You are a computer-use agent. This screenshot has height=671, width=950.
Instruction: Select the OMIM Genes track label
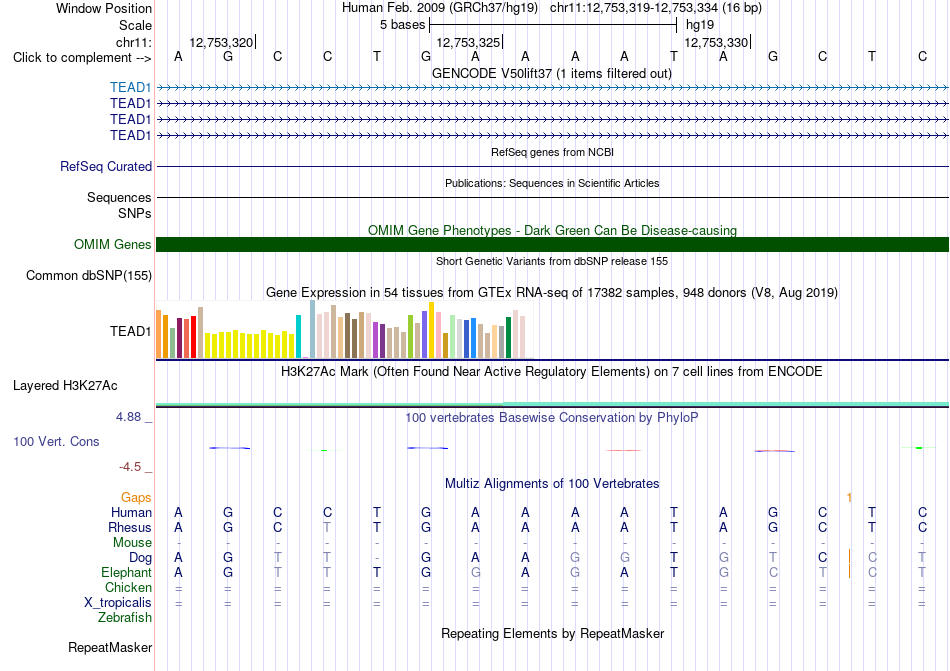(x=113, y=245)
